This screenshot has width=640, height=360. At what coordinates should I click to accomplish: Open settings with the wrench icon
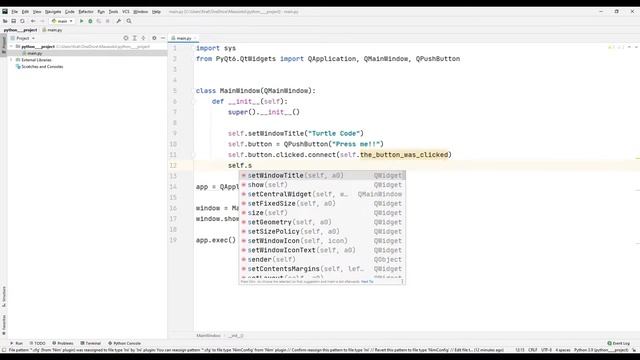click(x=118, y=21)
